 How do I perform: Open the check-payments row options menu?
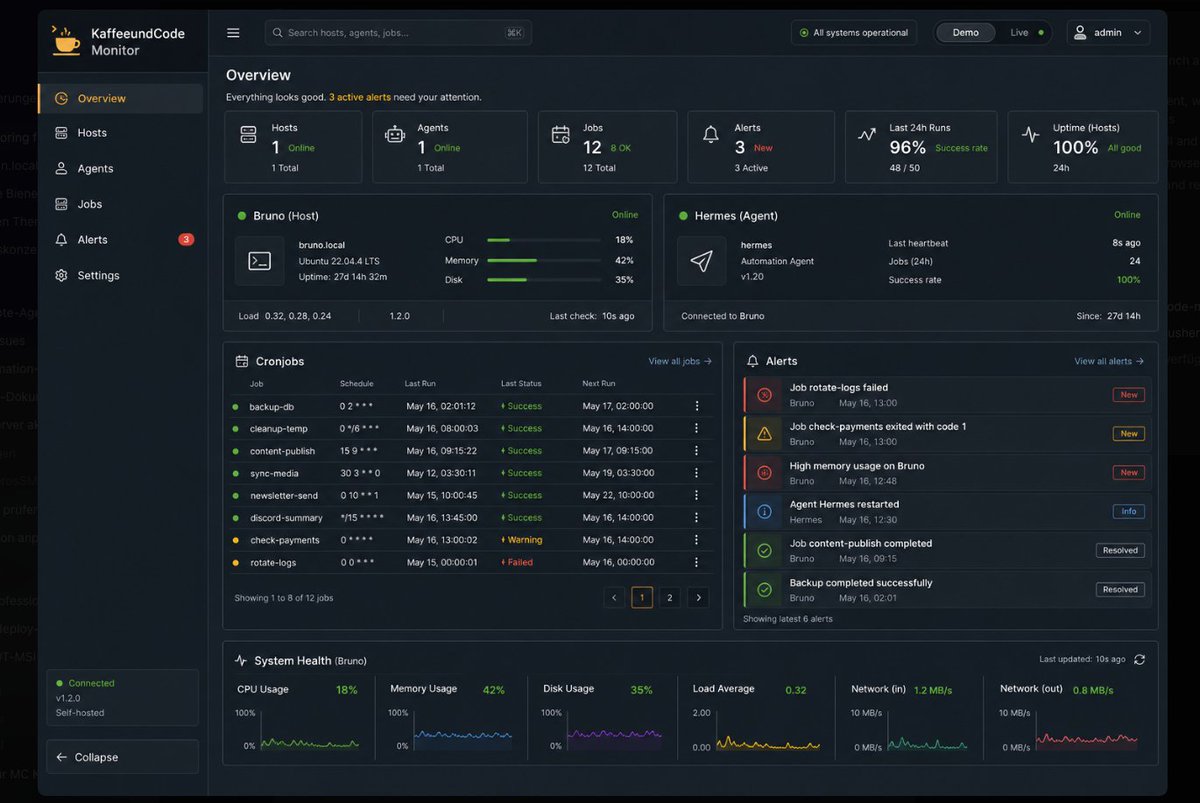[x=697, y=540]
